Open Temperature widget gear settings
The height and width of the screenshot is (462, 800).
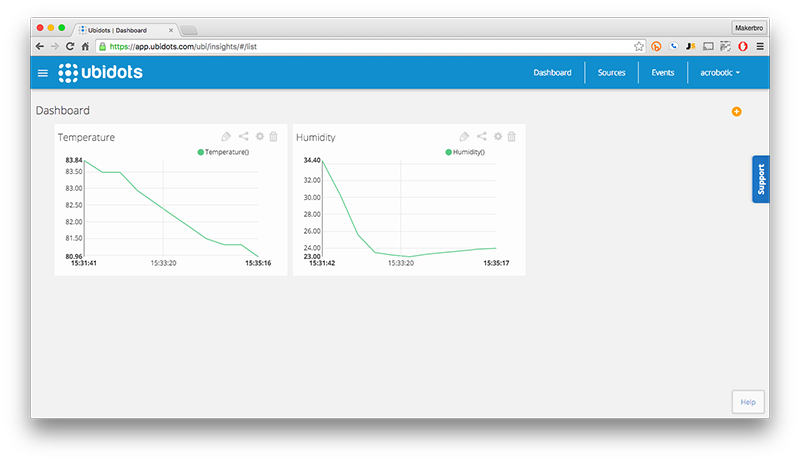click(x=260, y=137)
